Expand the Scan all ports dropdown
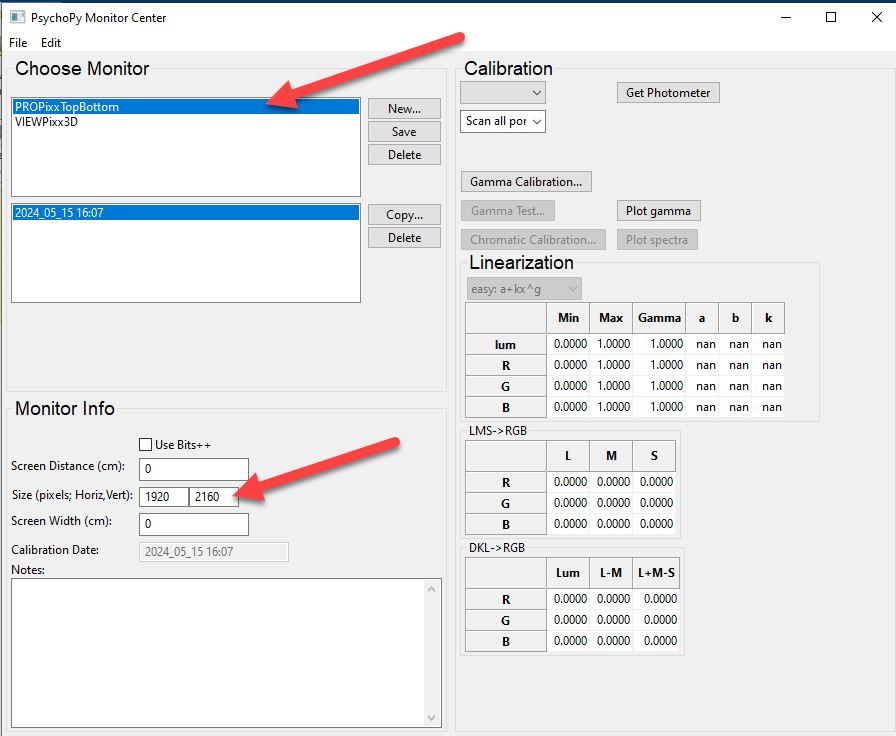 pyautogui.click(x=503, y=121)
